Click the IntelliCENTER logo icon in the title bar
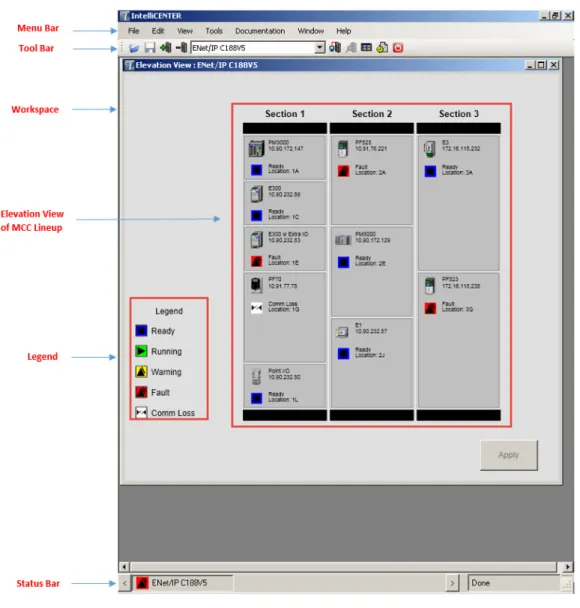The height and width of the screenshot is (608, 580). [124, 16]
